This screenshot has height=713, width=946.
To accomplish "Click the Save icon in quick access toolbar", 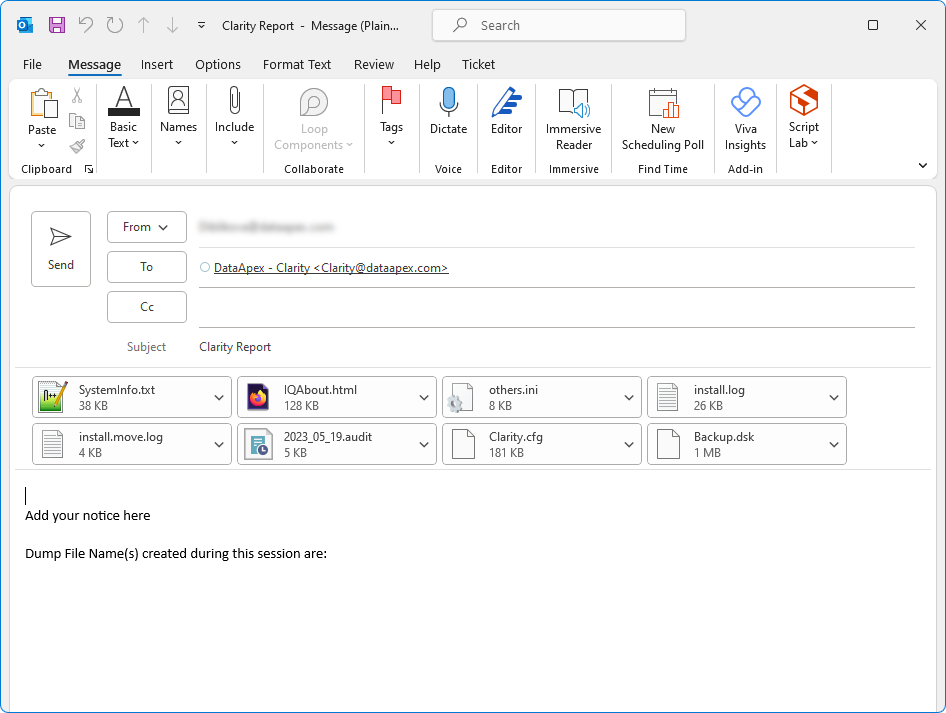I will click(55, 25).
